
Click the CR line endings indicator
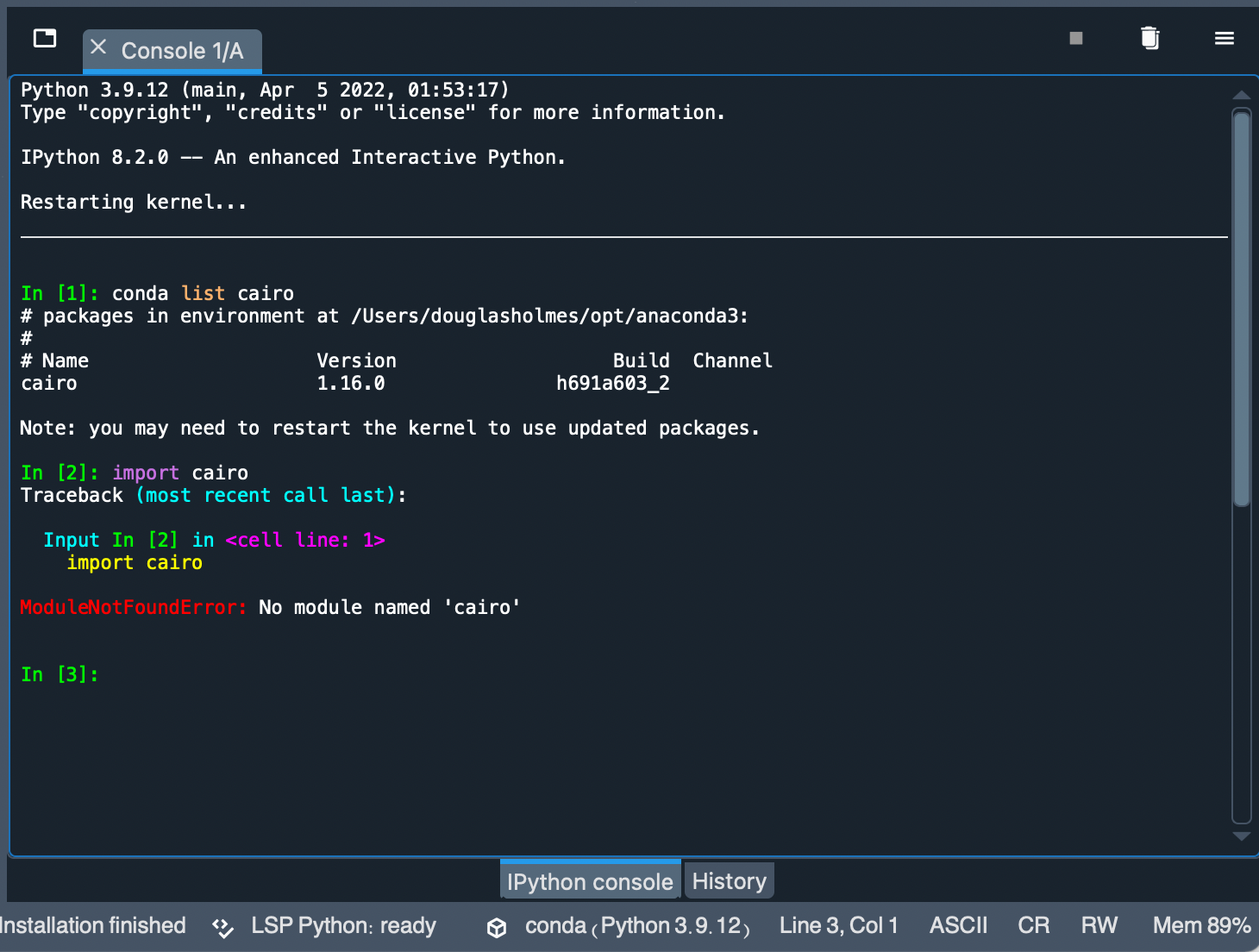[1034, 926]
